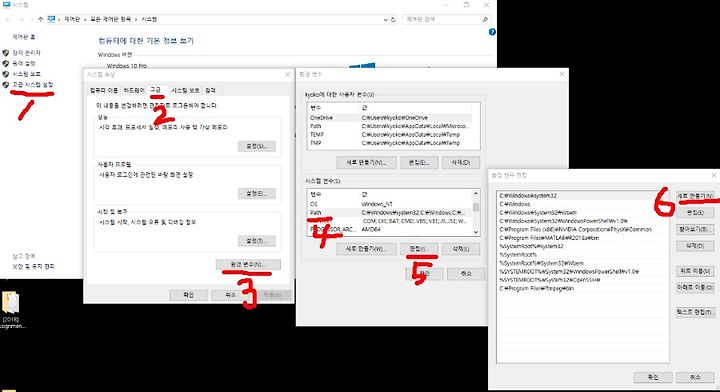720x392 pixels.
Task: Select the user Path variable with AppData value
Action: (390, 126)
